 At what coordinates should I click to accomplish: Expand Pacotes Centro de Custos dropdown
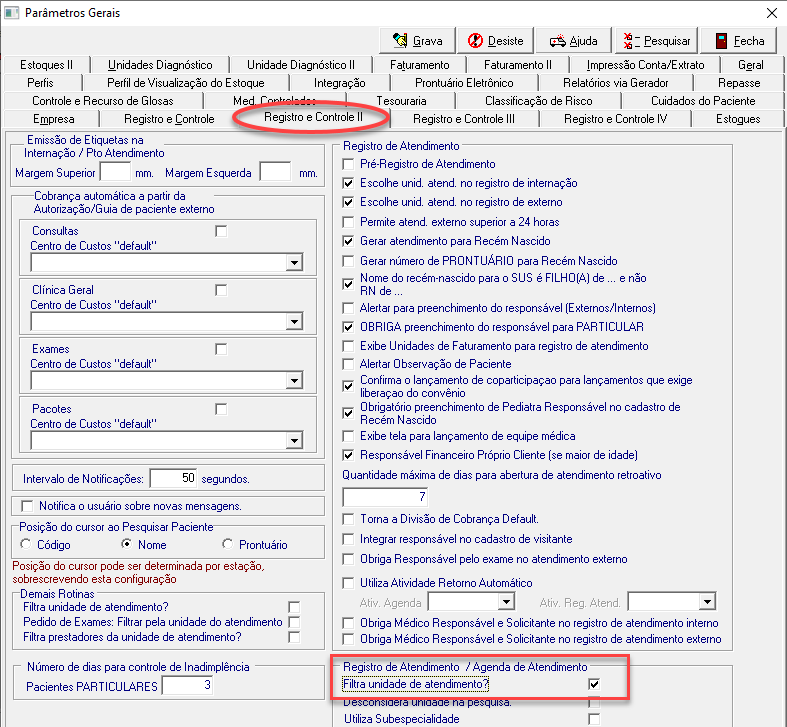click(x=294, y=441)
